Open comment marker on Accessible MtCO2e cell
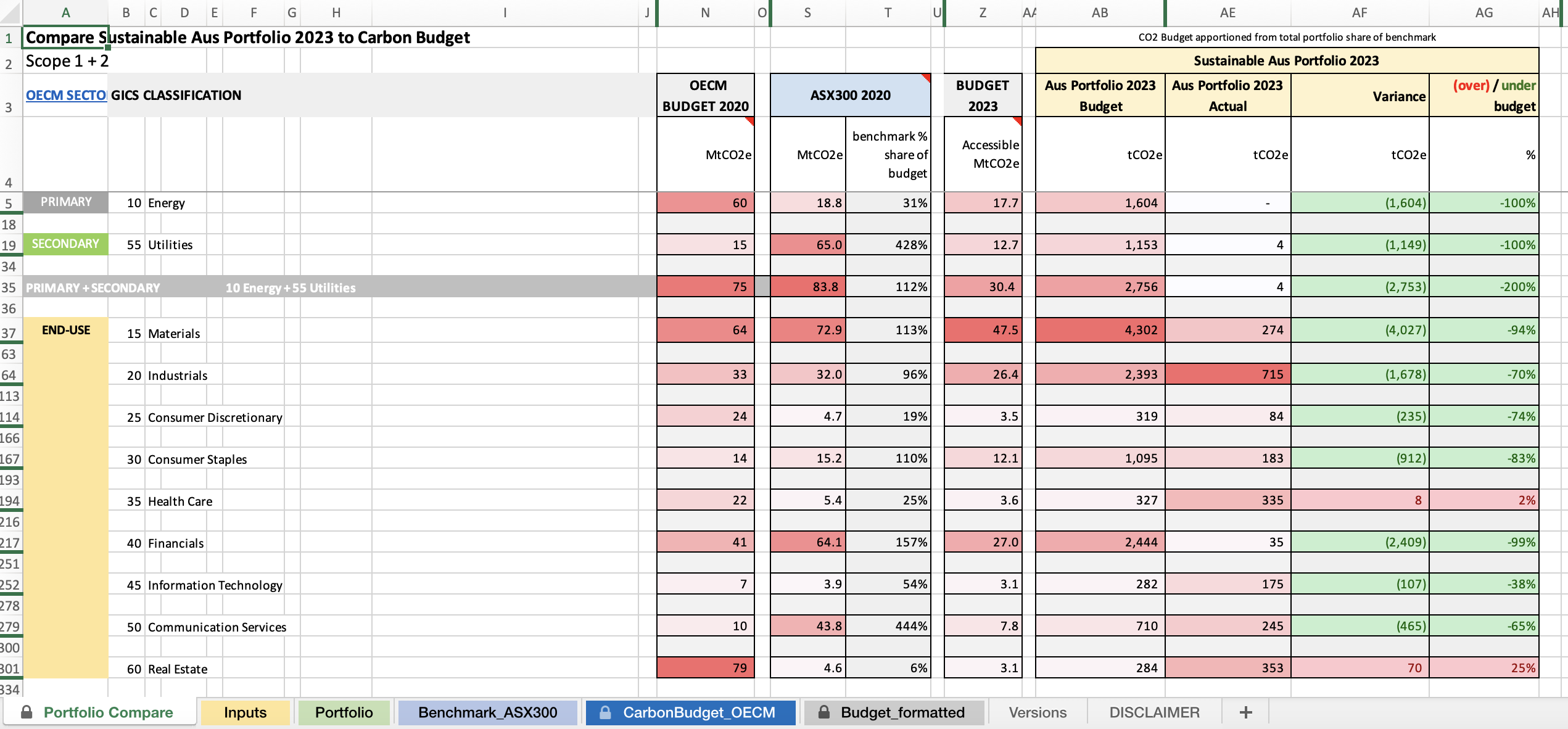The height and width of the screenshot is (729, 1568). pyautogui.click(x=1017, y=121)
